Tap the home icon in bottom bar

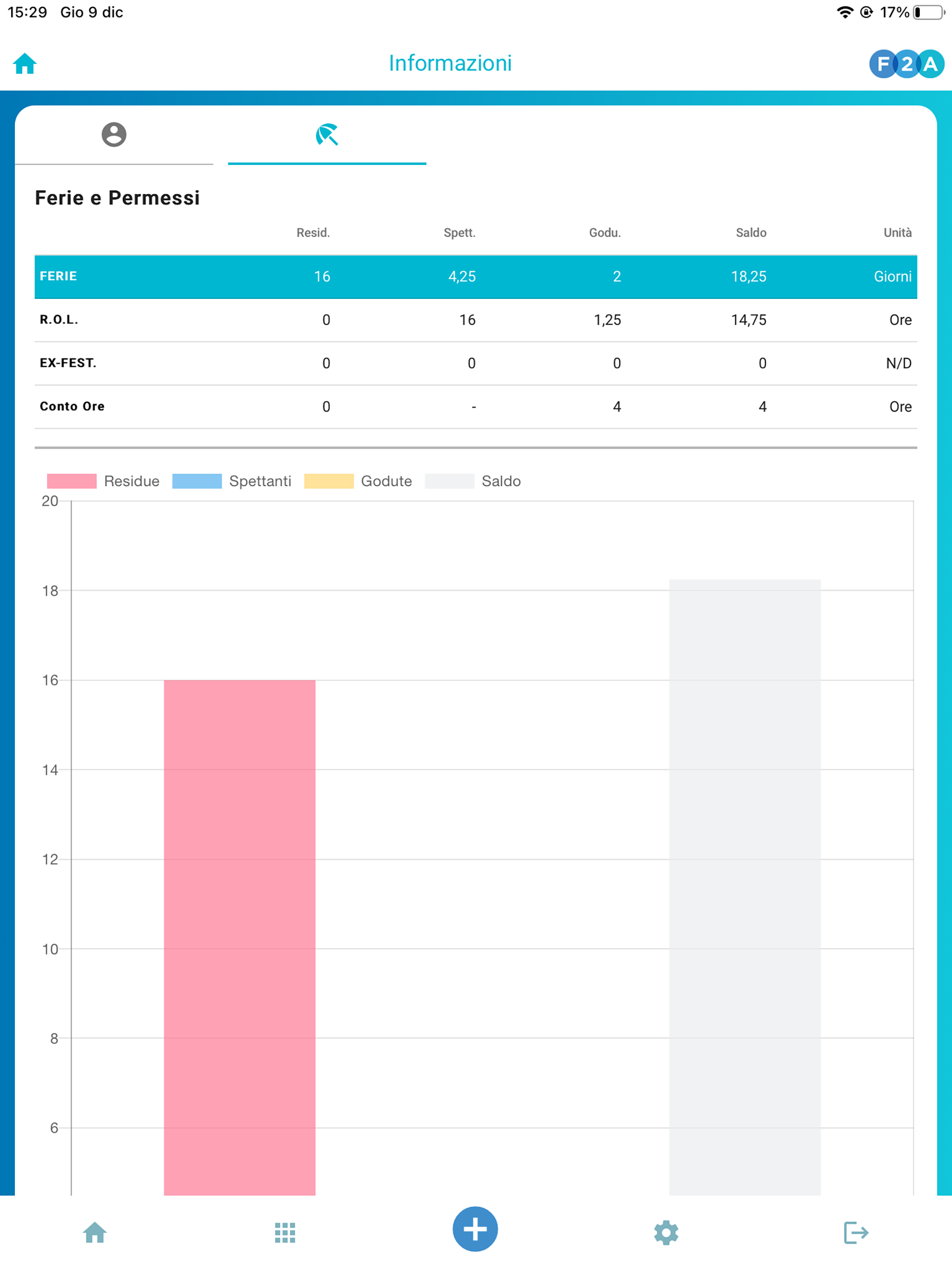tap(95, 1232)
